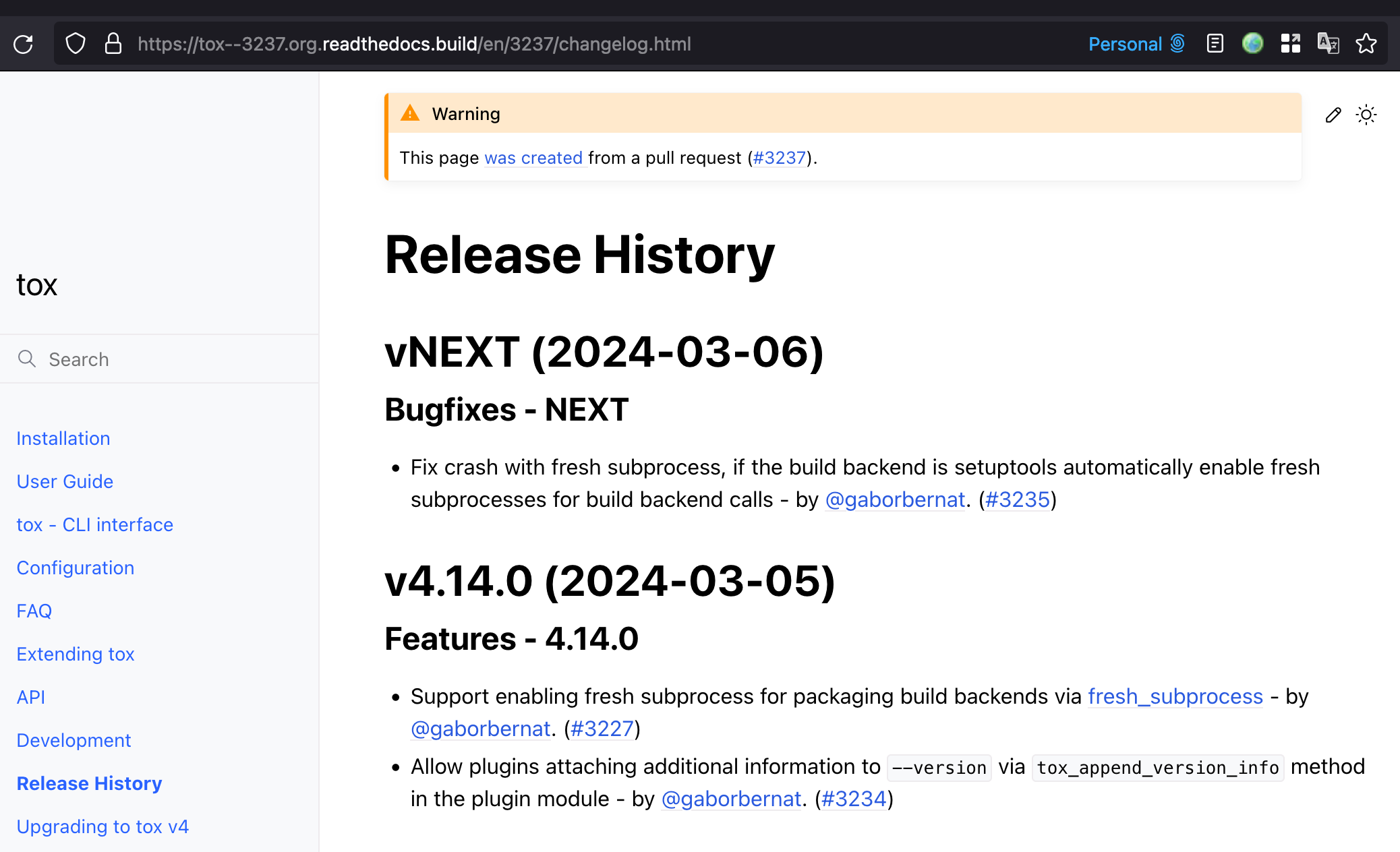Click the #3235 issue link
The image size is (1400, 852).
1017,499
